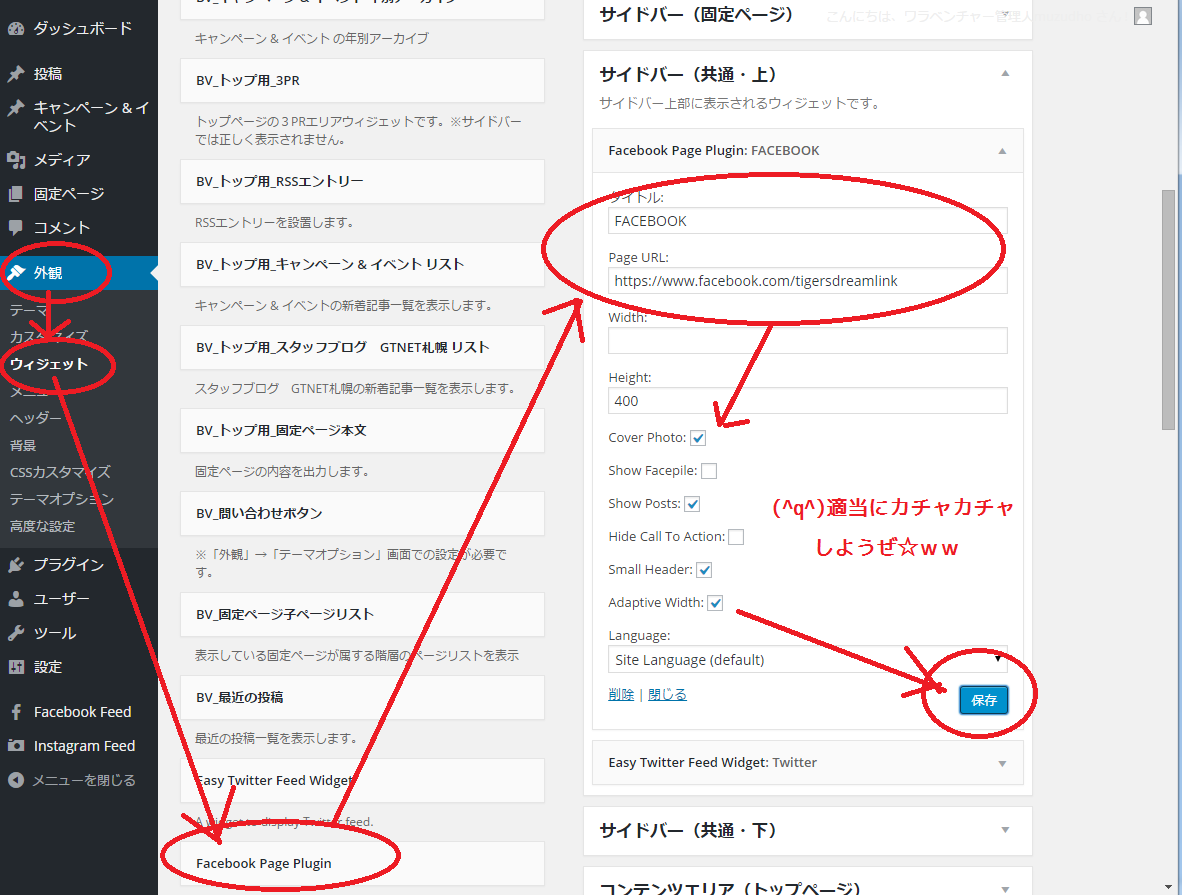Select the ウィジェット submenu item
Image resolution: width=1182 pixels, height=895 pixels.
tap(49, 364)
